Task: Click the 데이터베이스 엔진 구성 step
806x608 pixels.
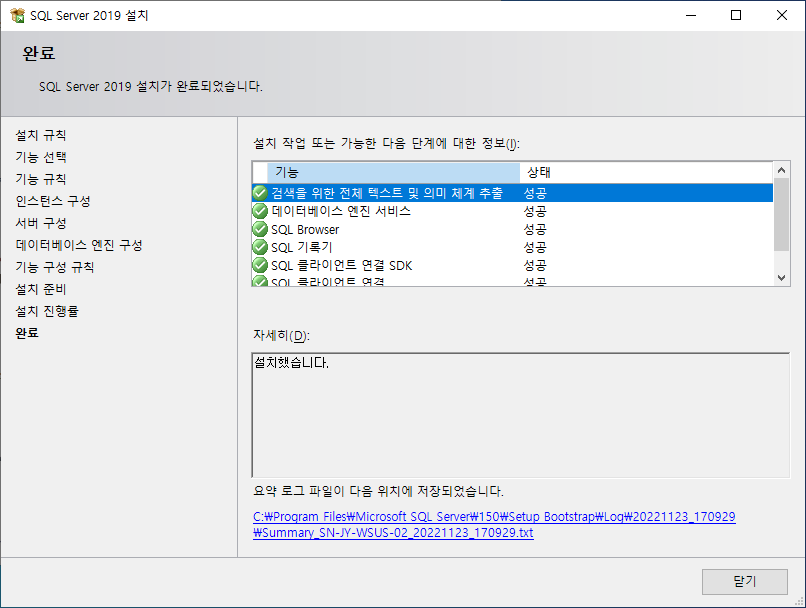Action: [x=79, y=245]
